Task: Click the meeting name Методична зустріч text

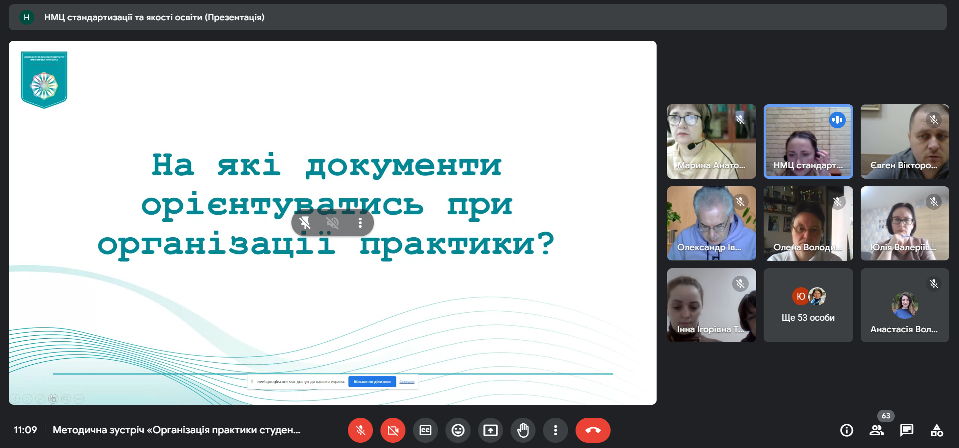Action: click(177, 430)
